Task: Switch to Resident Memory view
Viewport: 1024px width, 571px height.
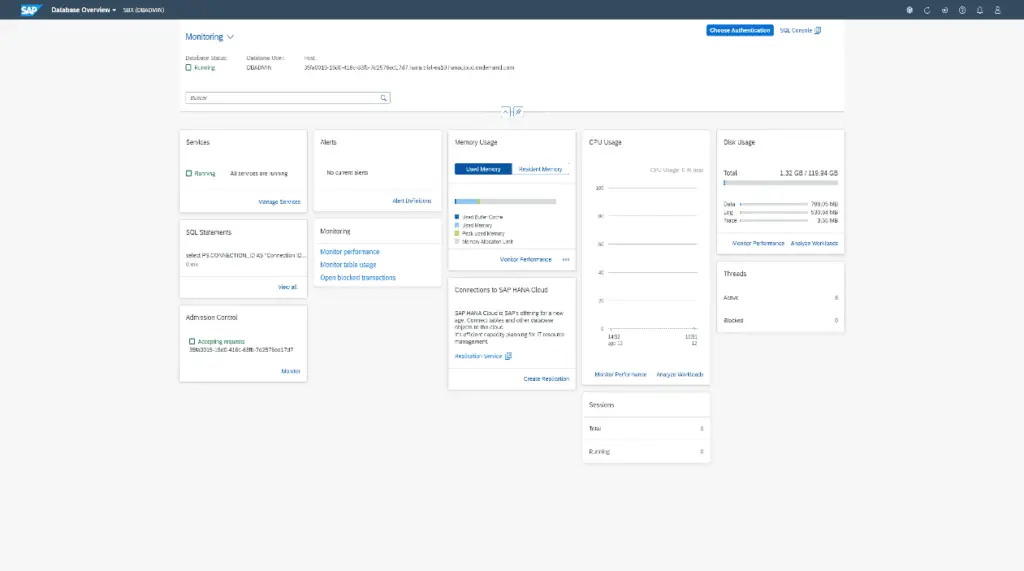Action: pos(540,169)
